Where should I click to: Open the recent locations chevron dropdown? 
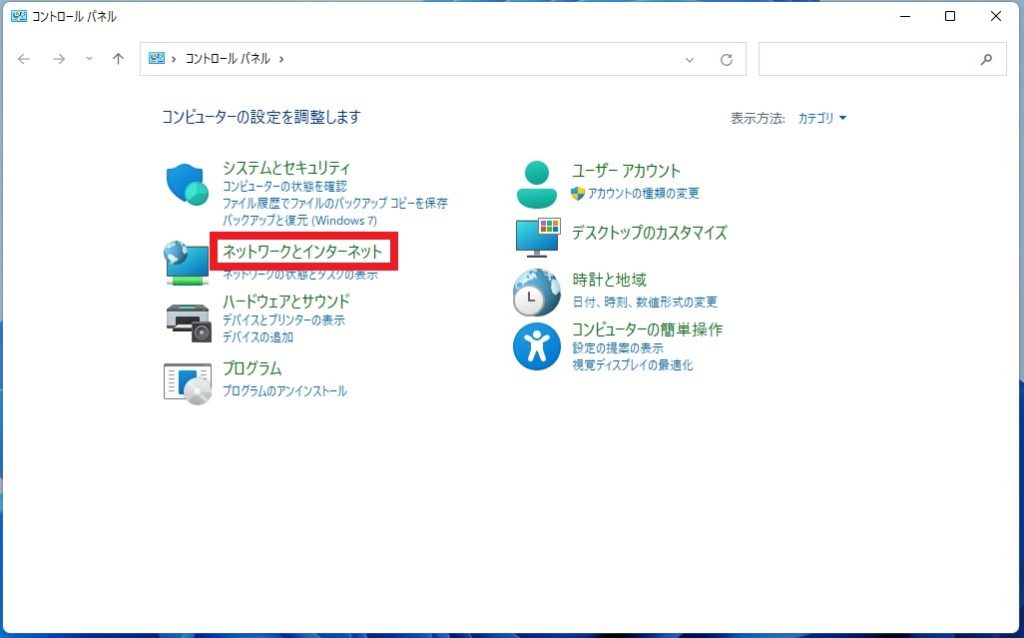(88, 59)
